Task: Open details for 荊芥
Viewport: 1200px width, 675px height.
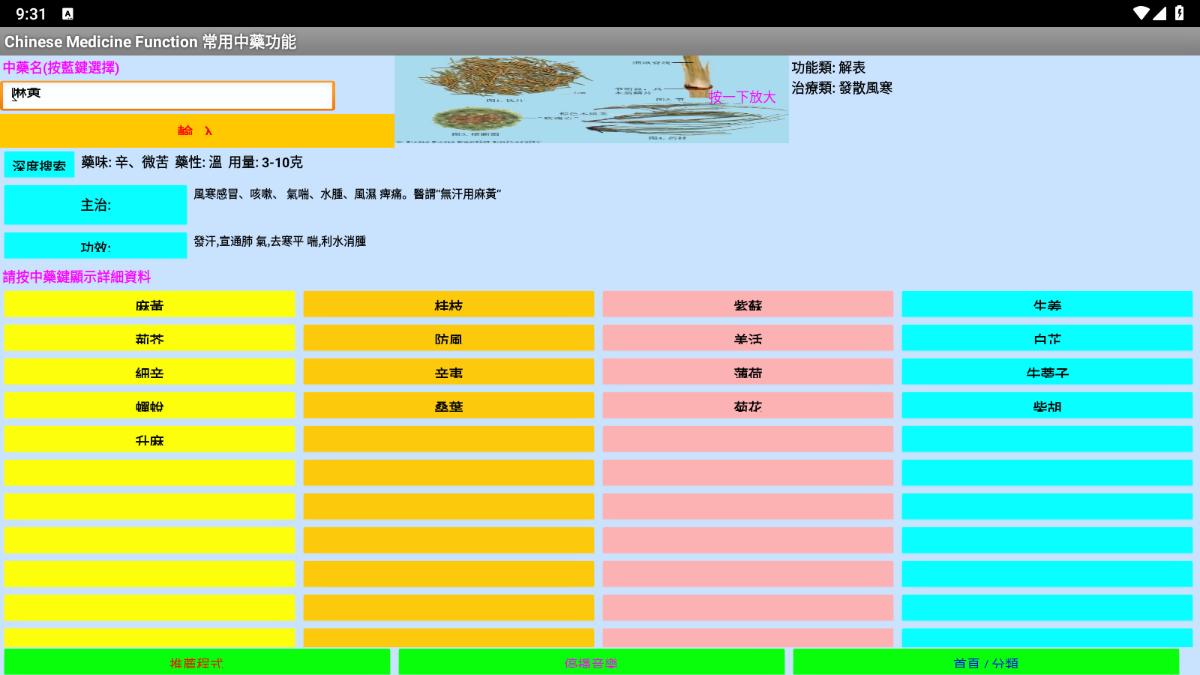Action: (x=150, y=338)
